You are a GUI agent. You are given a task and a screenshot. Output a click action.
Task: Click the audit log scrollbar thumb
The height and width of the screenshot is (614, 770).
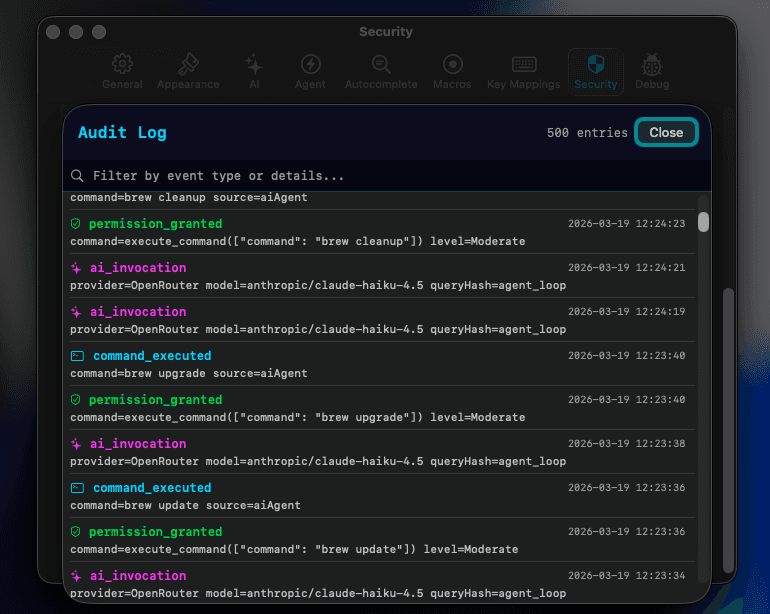click(x=703, y=222)
